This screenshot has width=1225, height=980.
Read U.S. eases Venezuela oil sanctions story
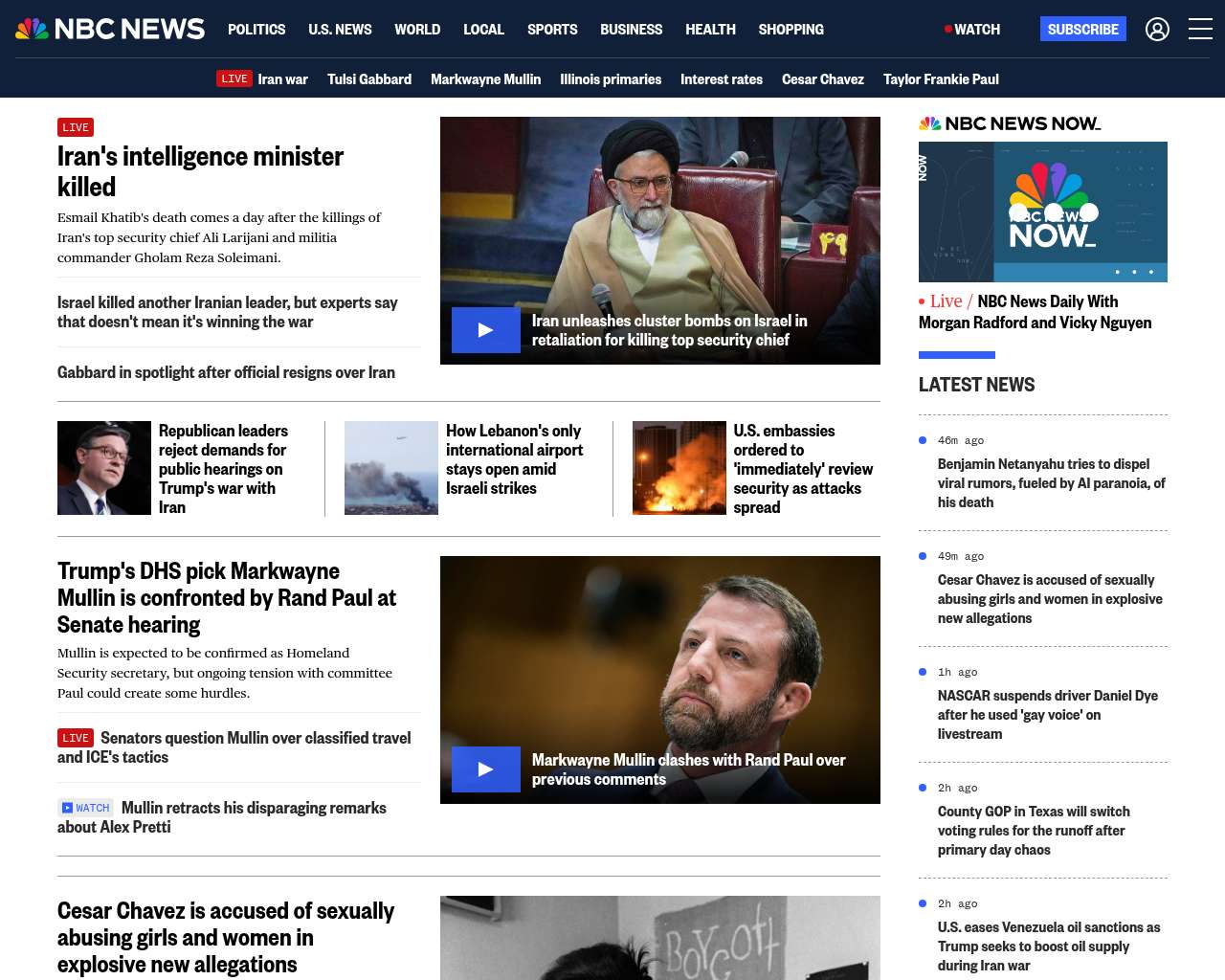(x=1049, y=947)
